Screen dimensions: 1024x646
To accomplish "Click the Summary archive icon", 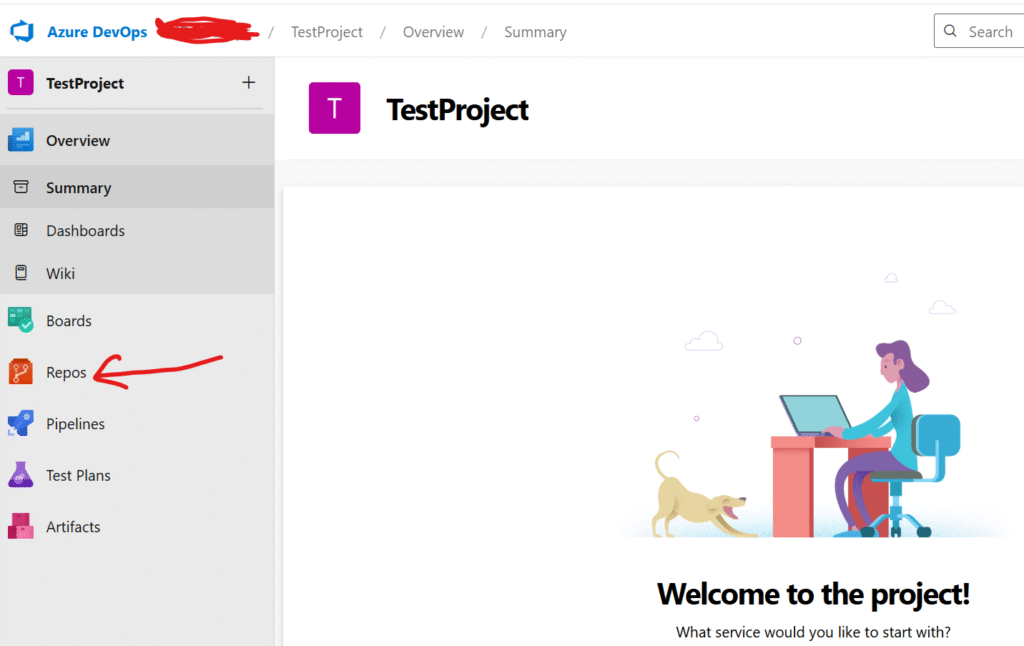I will pos(21,187).
